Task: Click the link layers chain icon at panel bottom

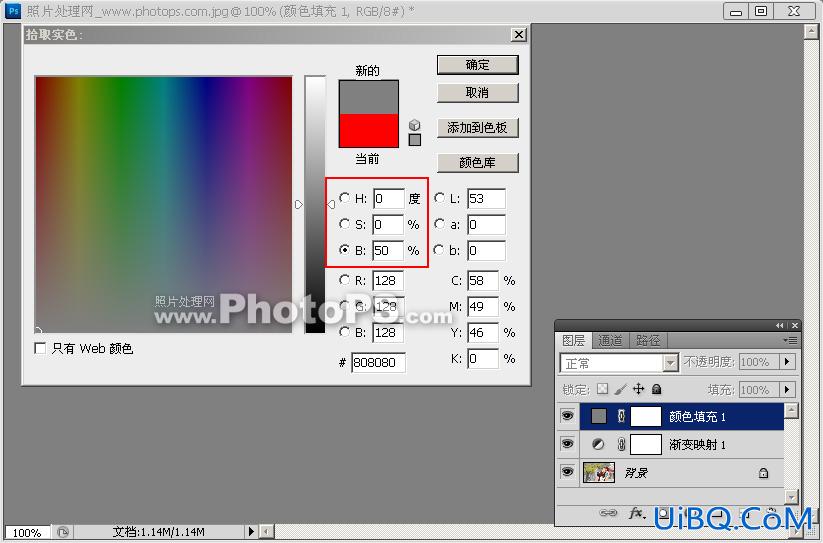Action: [608, 513]
